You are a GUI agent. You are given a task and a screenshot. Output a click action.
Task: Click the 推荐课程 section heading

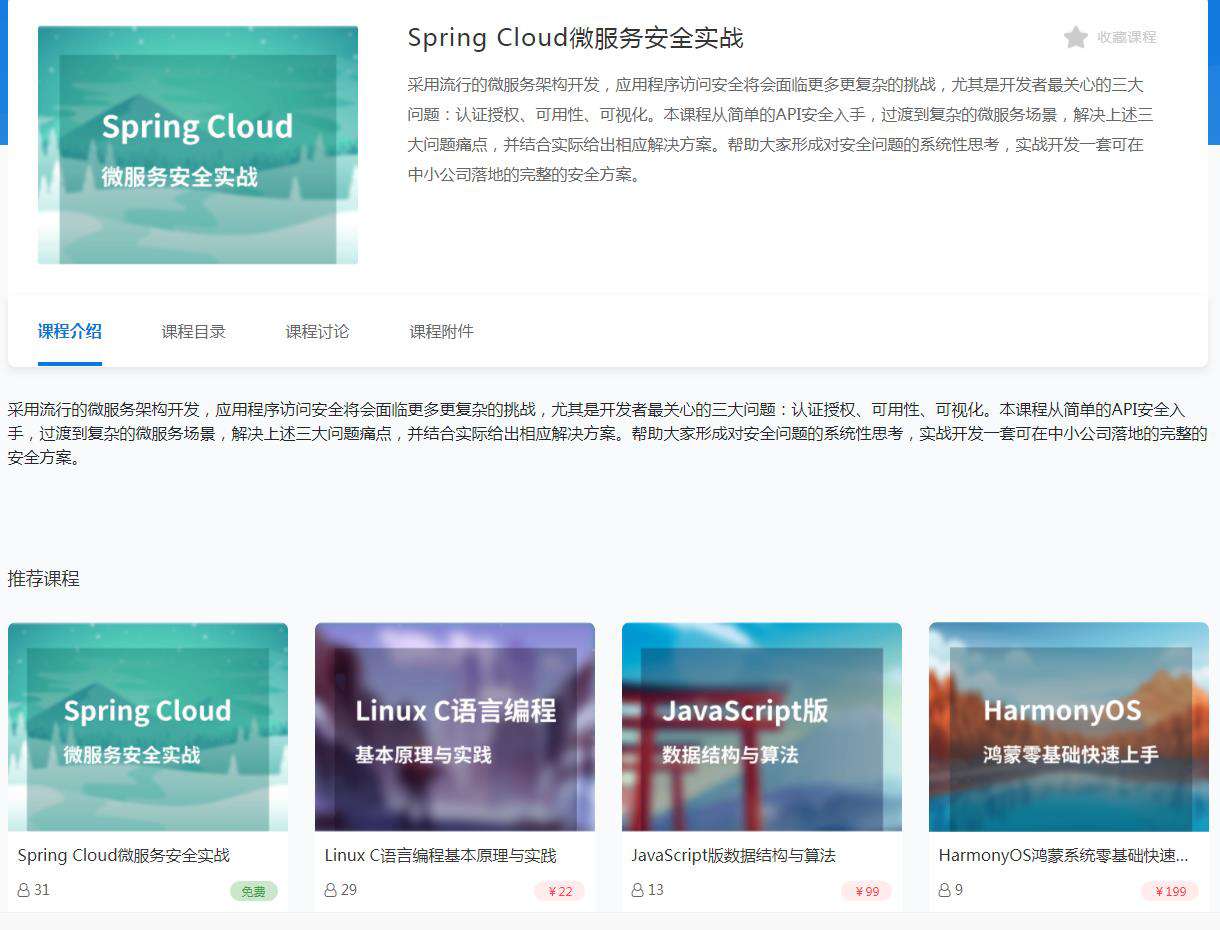(x=44, y=578)
